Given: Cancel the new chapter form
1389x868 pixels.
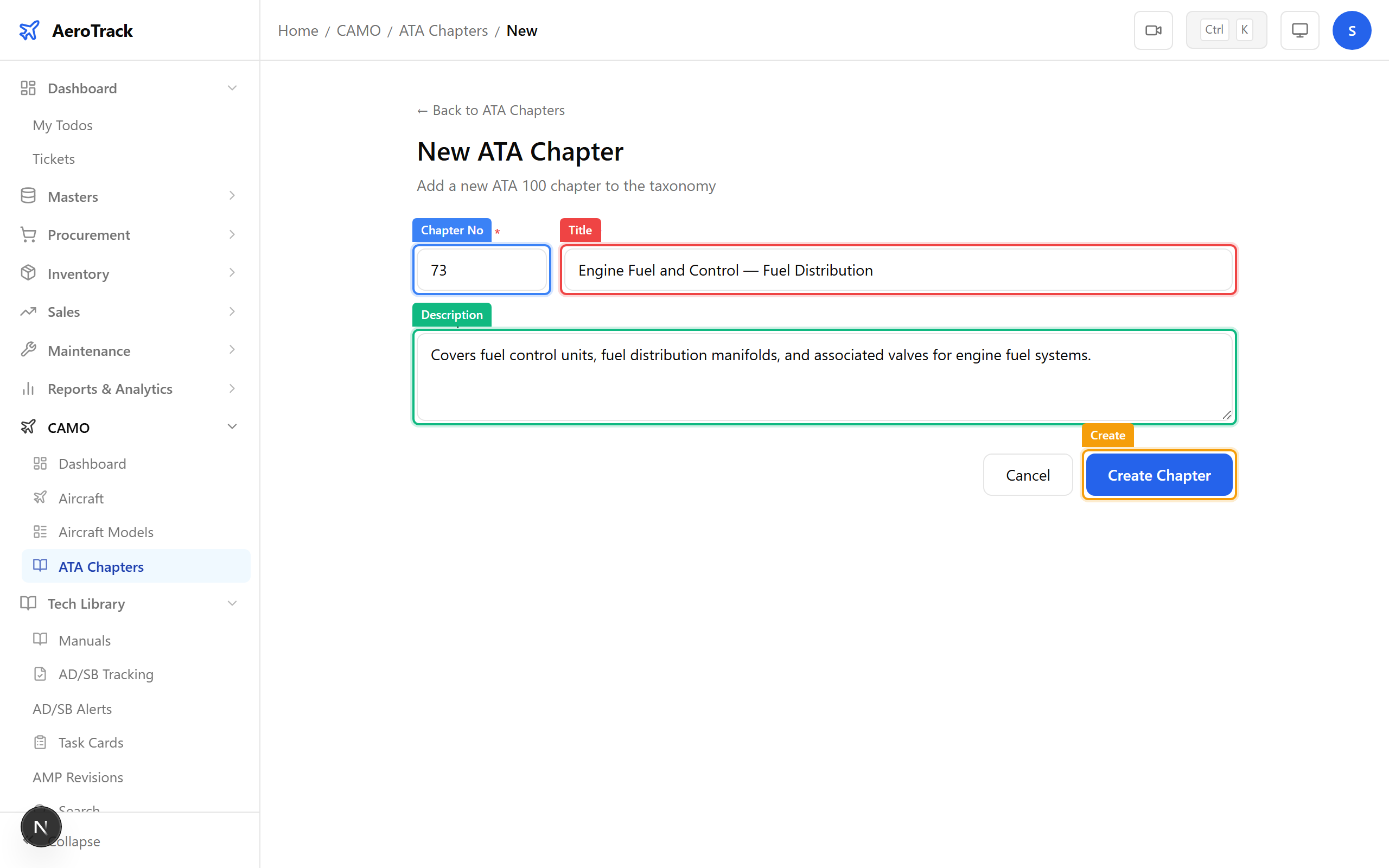Looking at the screenshot, I should tap(1028, 475).
